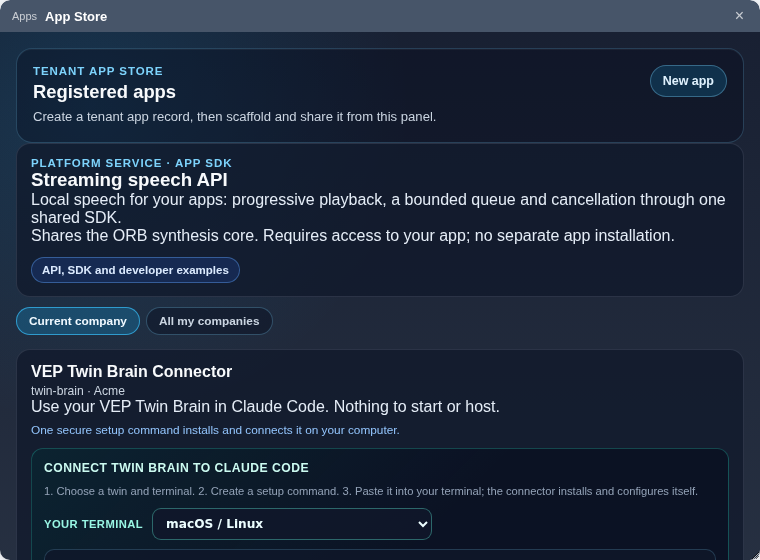Click the Create a tenant app record description
The image size is (760, 560).
(x=235, y=117)
